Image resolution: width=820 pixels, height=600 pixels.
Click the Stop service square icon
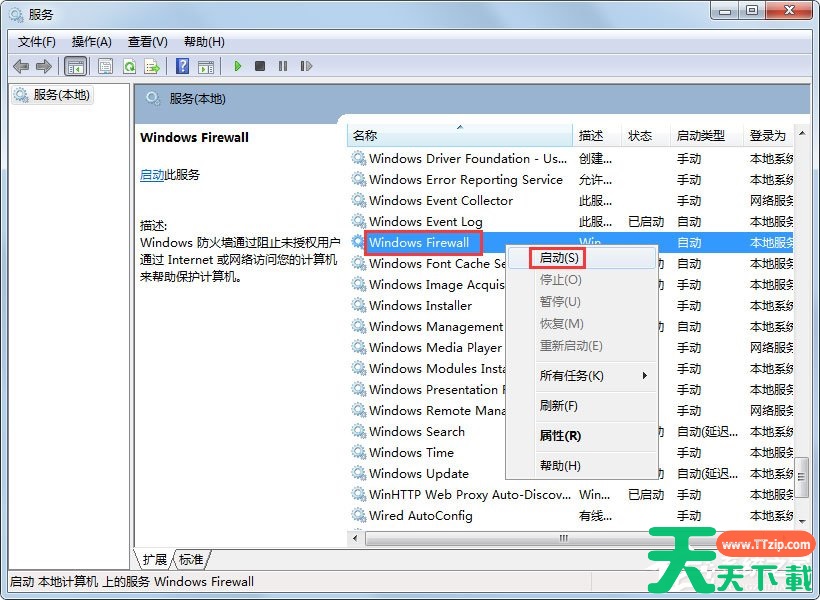point(260,66)
